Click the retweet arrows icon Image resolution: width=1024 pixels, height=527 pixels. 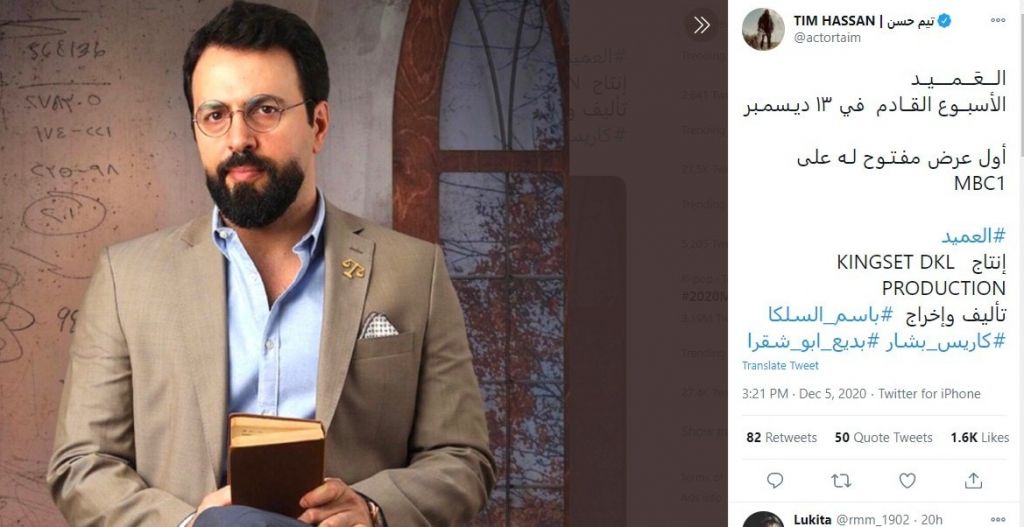tap(841, 481)
